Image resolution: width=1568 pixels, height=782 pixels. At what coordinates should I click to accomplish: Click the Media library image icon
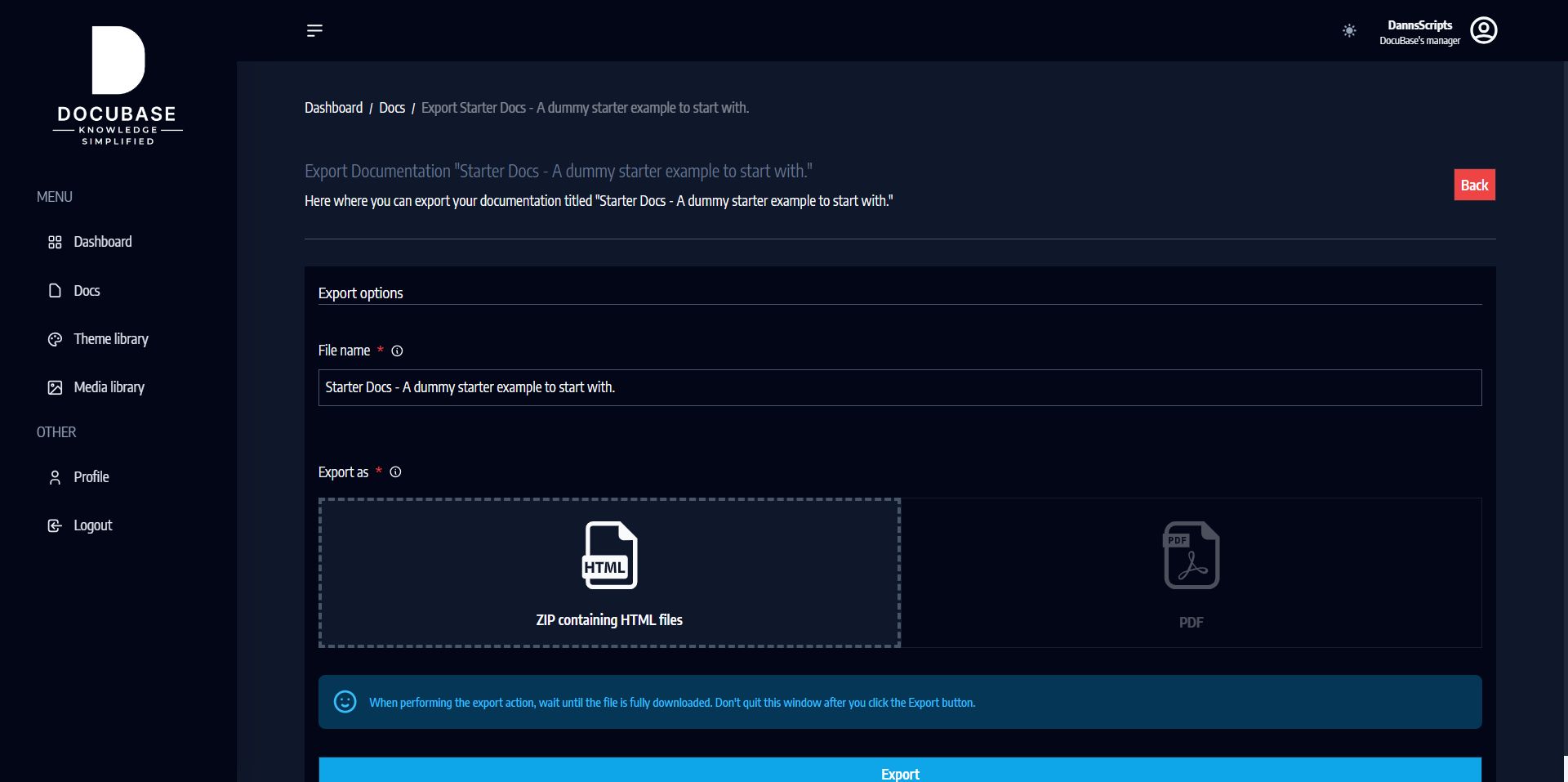(x=55, y=387)
